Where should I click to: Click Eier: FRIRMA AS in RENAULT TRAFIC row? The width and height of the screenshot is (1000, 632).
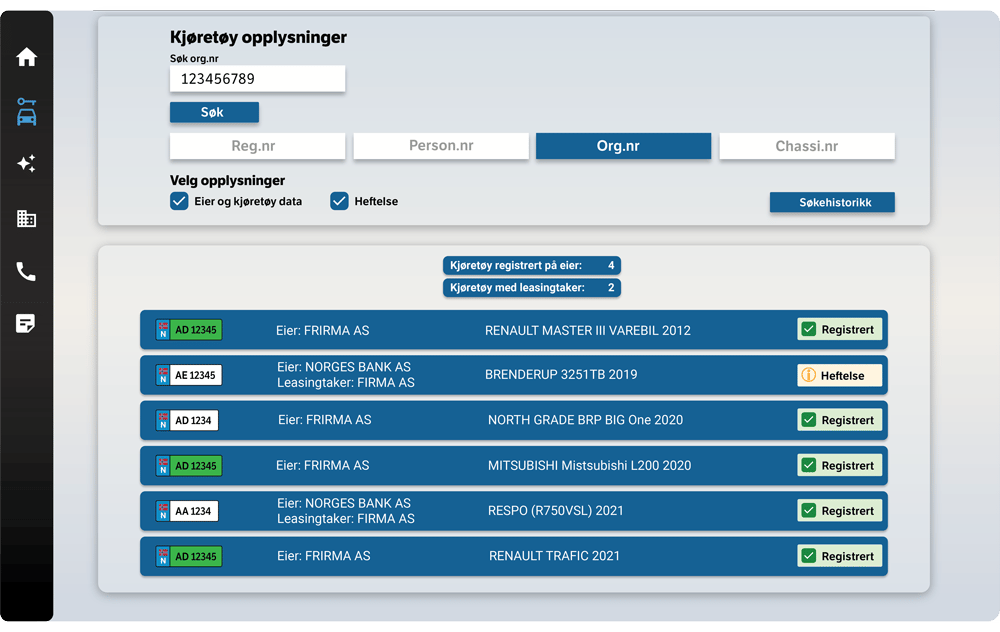coord(323,556)
